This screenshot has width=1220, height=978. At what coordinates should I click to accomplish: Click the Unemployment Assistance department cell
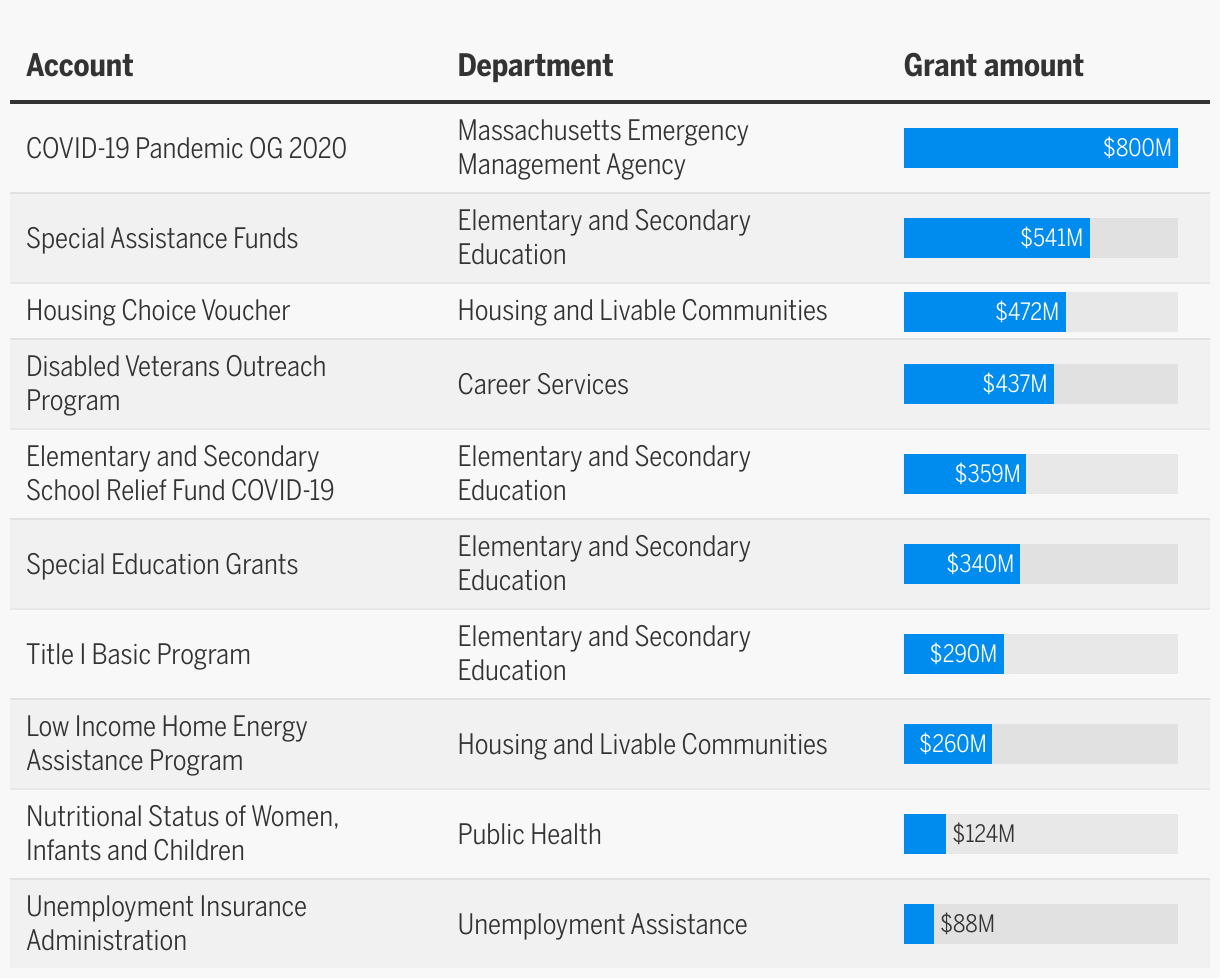click(x=602, y=925)
